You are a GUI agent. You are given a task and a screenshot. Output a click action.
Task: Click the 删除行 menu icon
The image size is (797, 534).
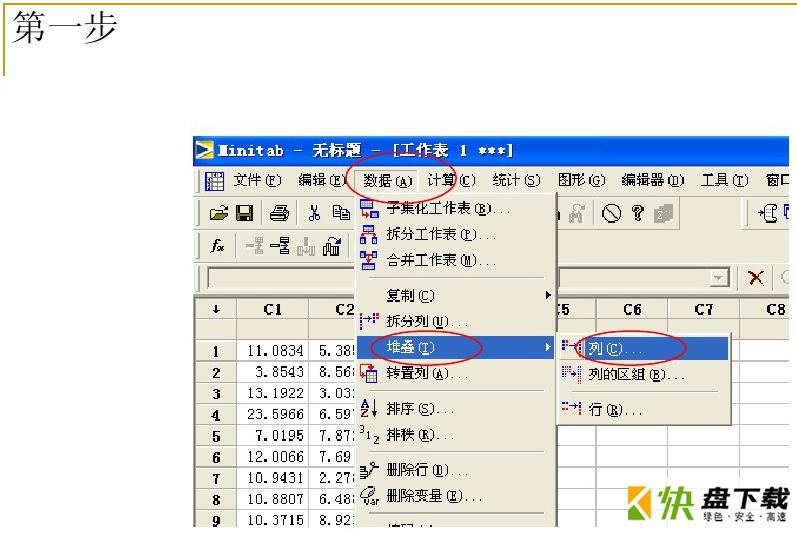[370, 470]
